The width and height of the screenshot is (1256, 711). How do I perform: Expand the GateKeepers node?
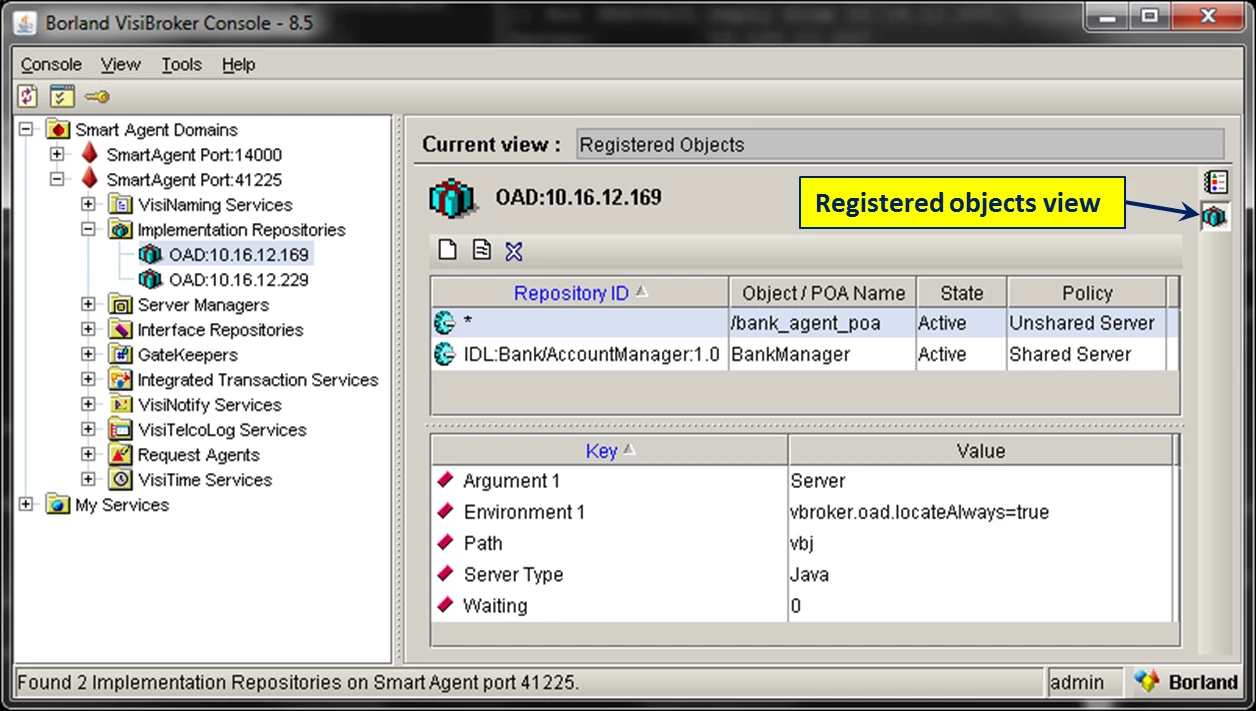pos(89,354)
